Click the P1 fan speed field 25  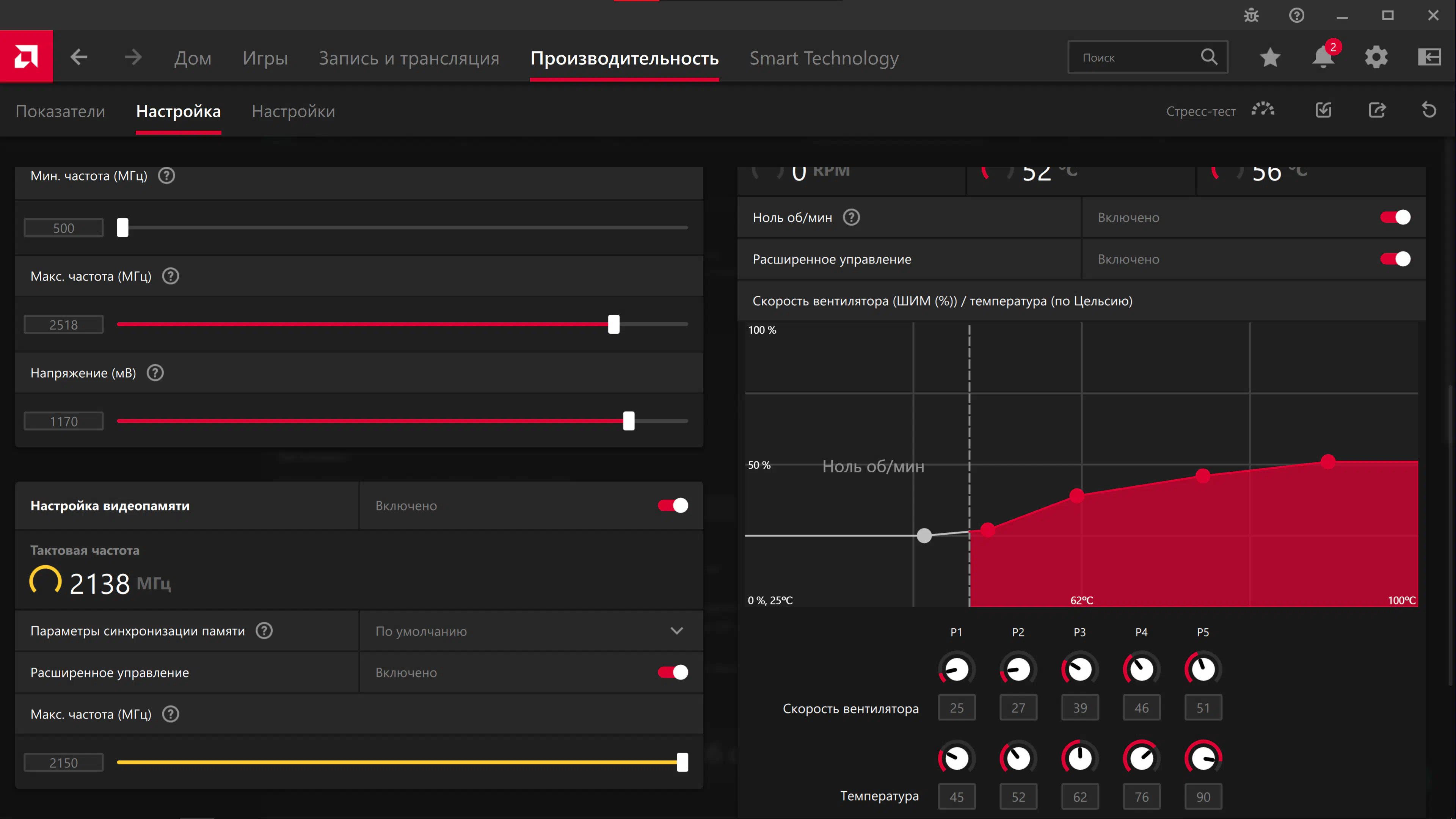coord(956,708)
